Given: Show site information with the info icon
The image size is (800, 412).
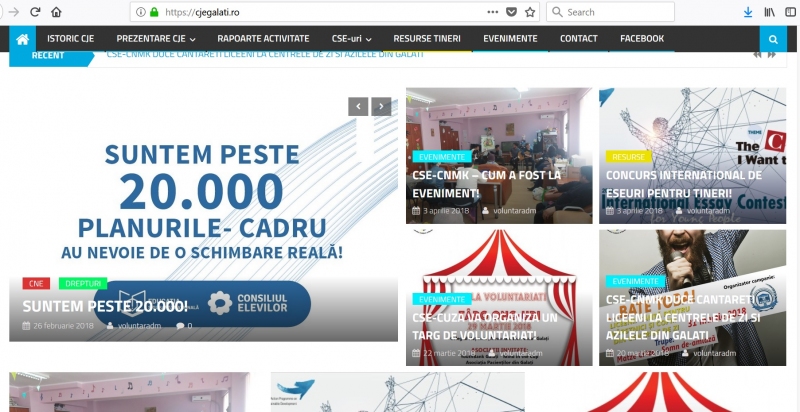Looking at the screenshot, I should pos(141,12).
